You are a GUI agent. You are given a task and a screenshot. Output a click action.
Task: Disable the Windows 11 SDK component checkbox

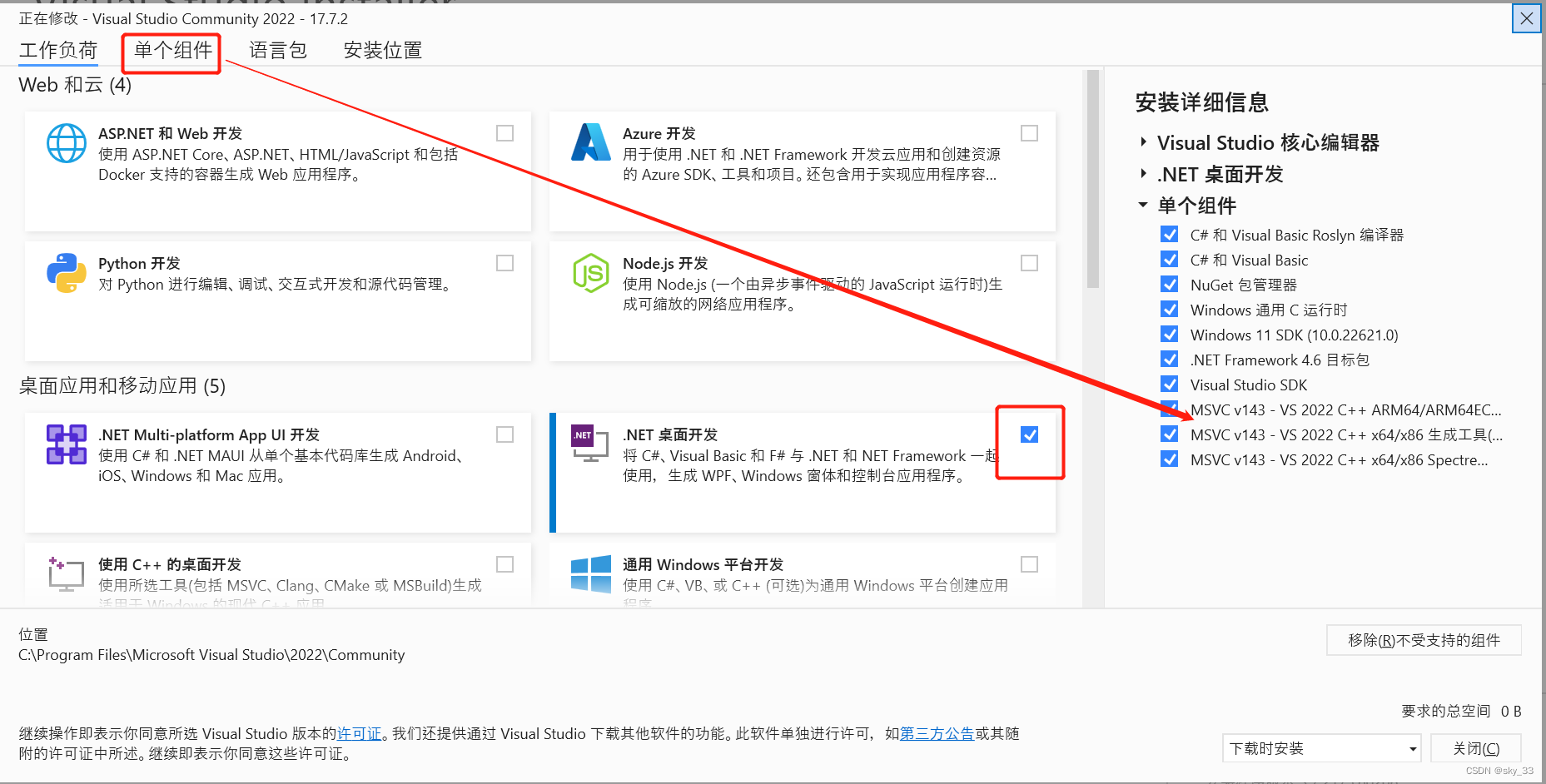(1169, 334)
